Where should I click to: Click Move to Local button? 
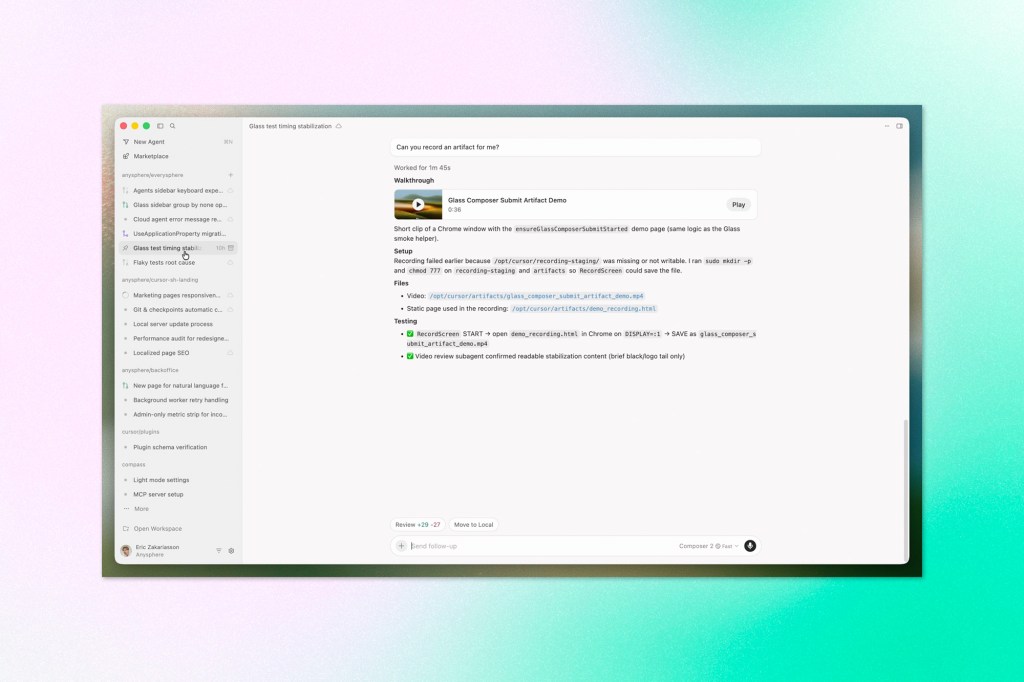pos(473,525)
